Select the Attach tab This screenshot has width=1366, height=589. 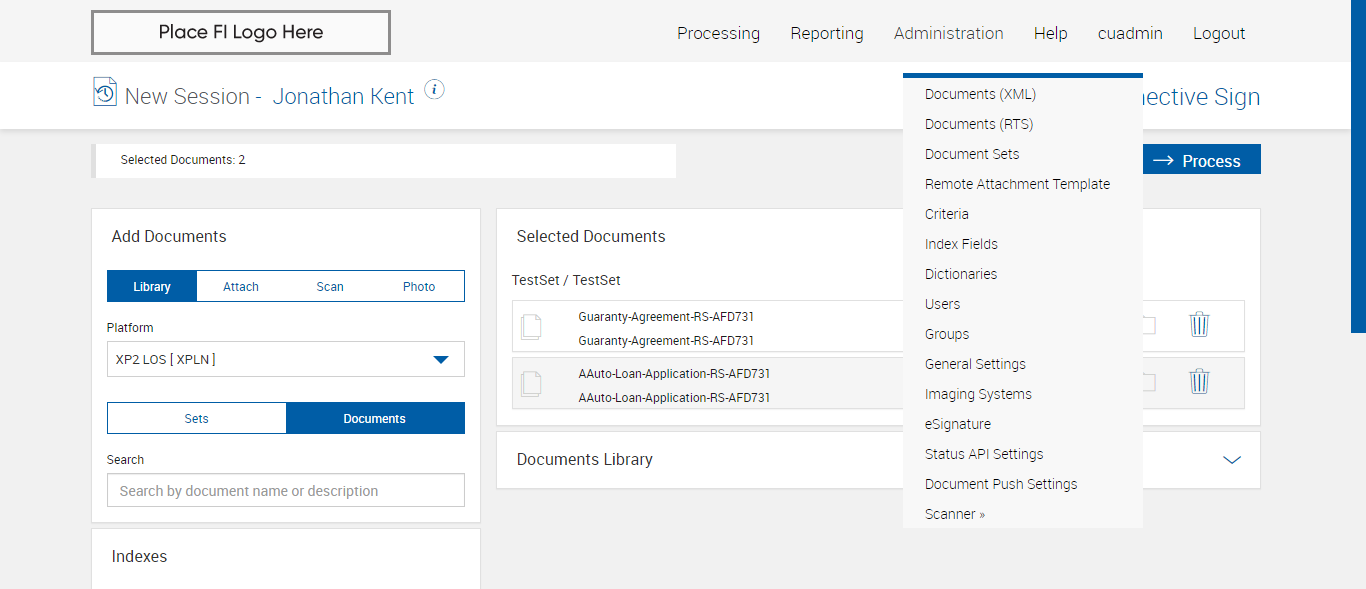pos(241,287)
